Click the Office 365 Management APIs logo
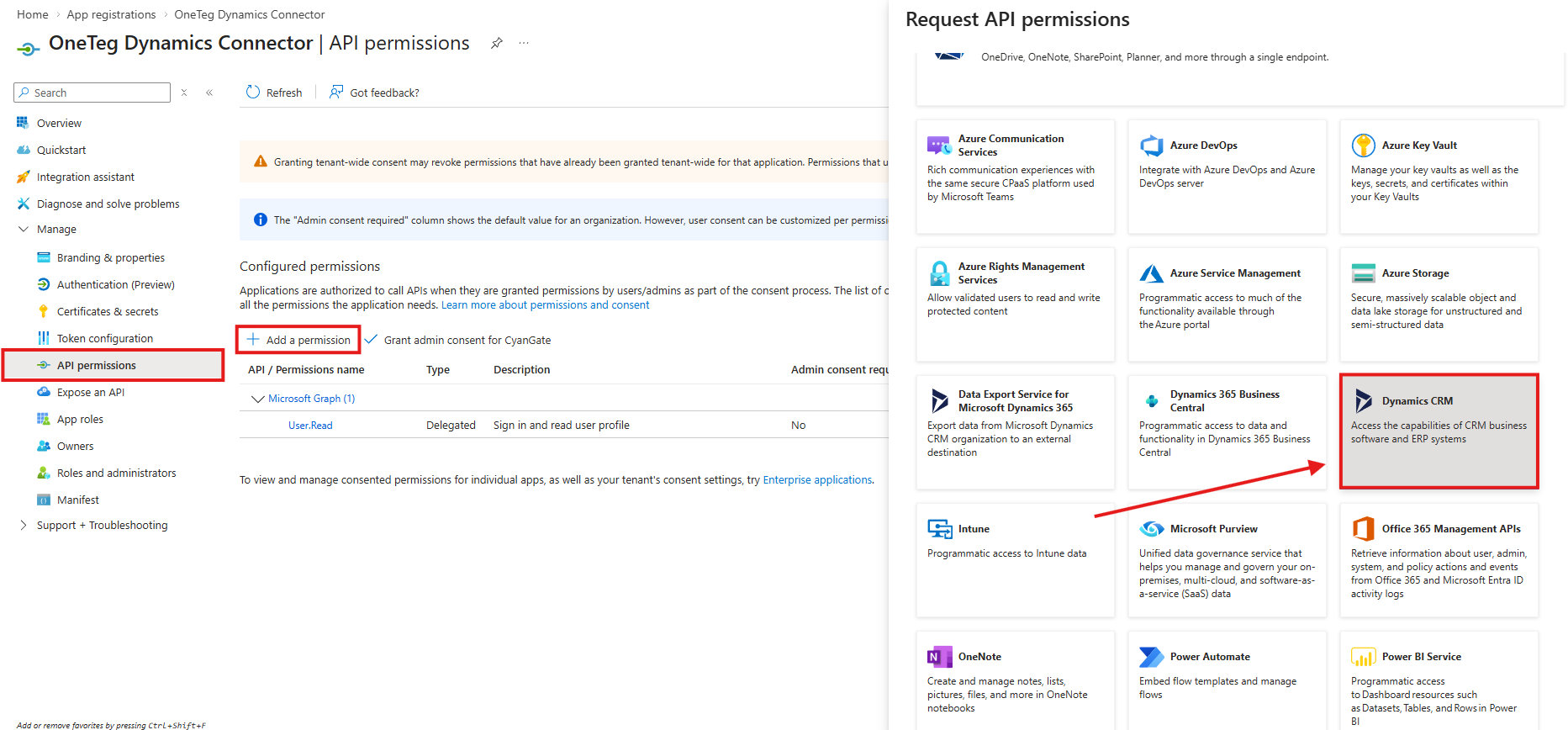This screenshot has width=1568, height=730. pos(1363,529)
